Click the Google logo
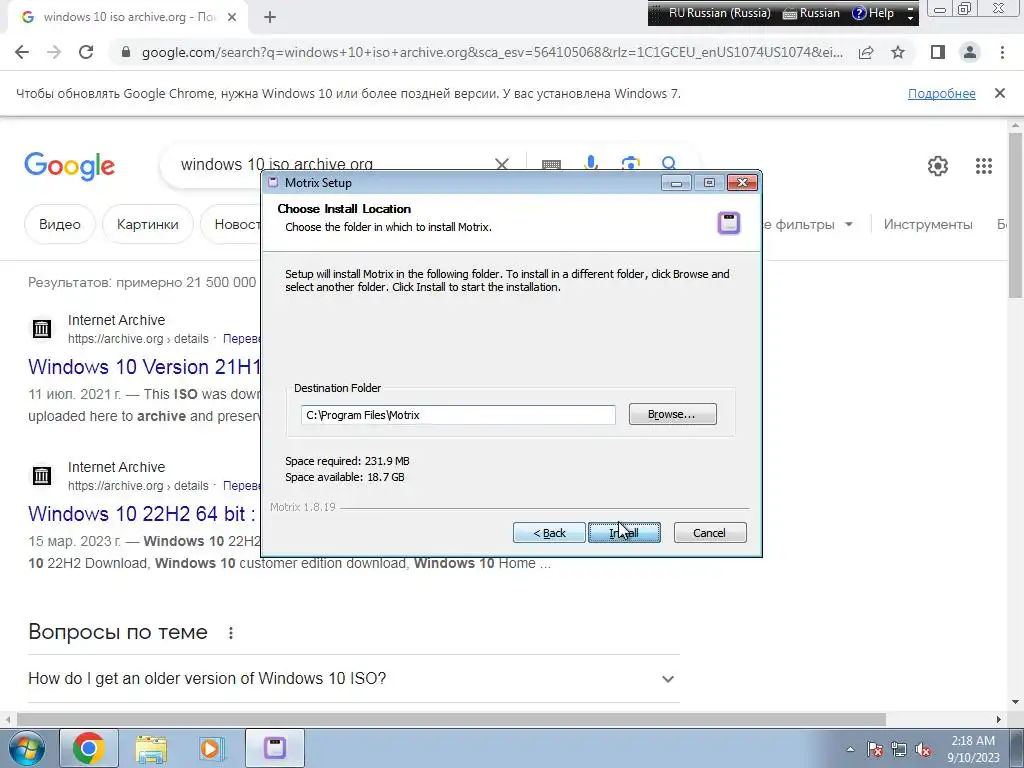 [x=69, y=166]
